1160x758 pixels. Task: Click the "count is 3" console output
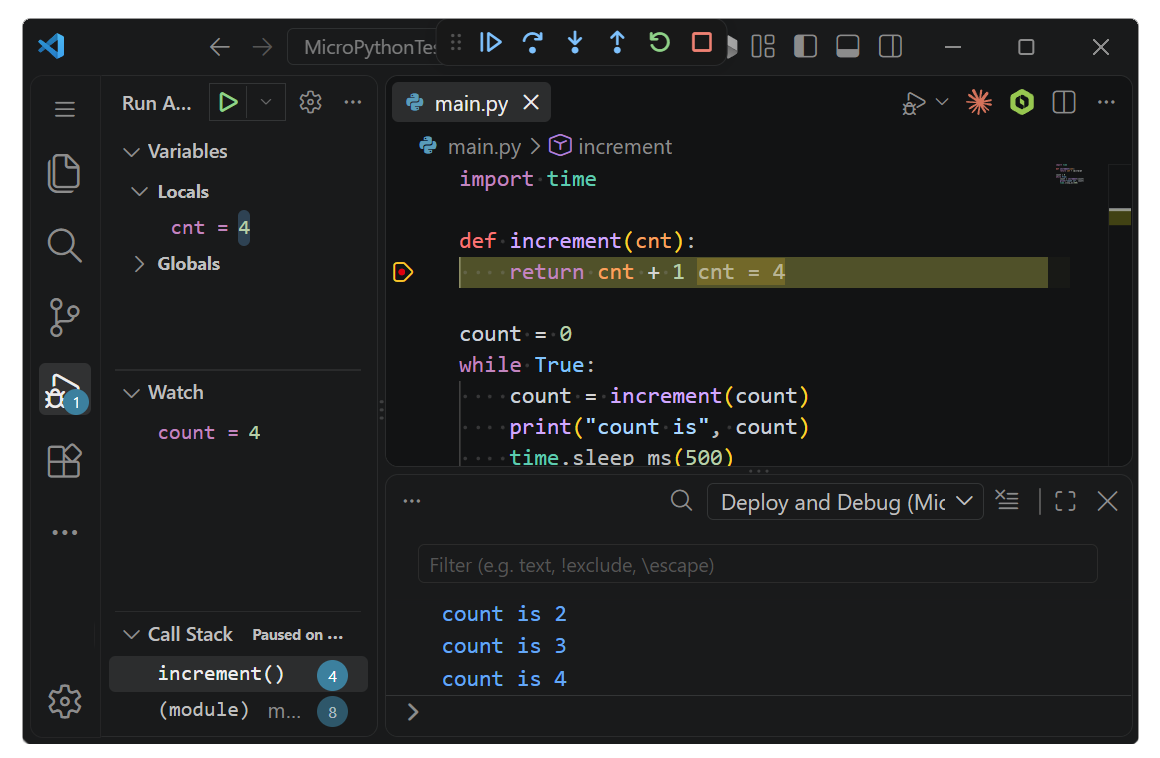pyautogui.click(x=504, y=646)
